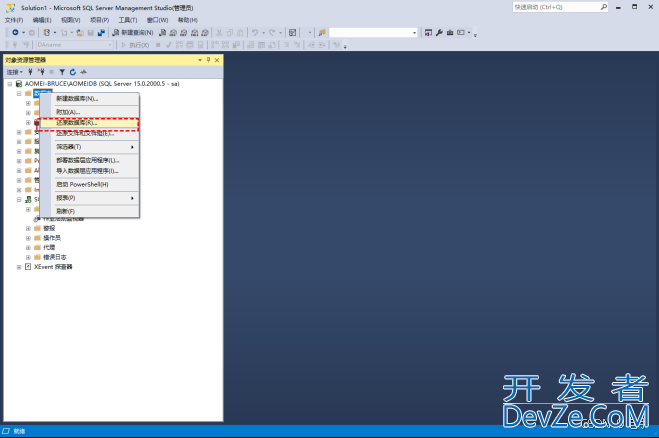Click the New Project toolbar icon

[x=47, y=32]
